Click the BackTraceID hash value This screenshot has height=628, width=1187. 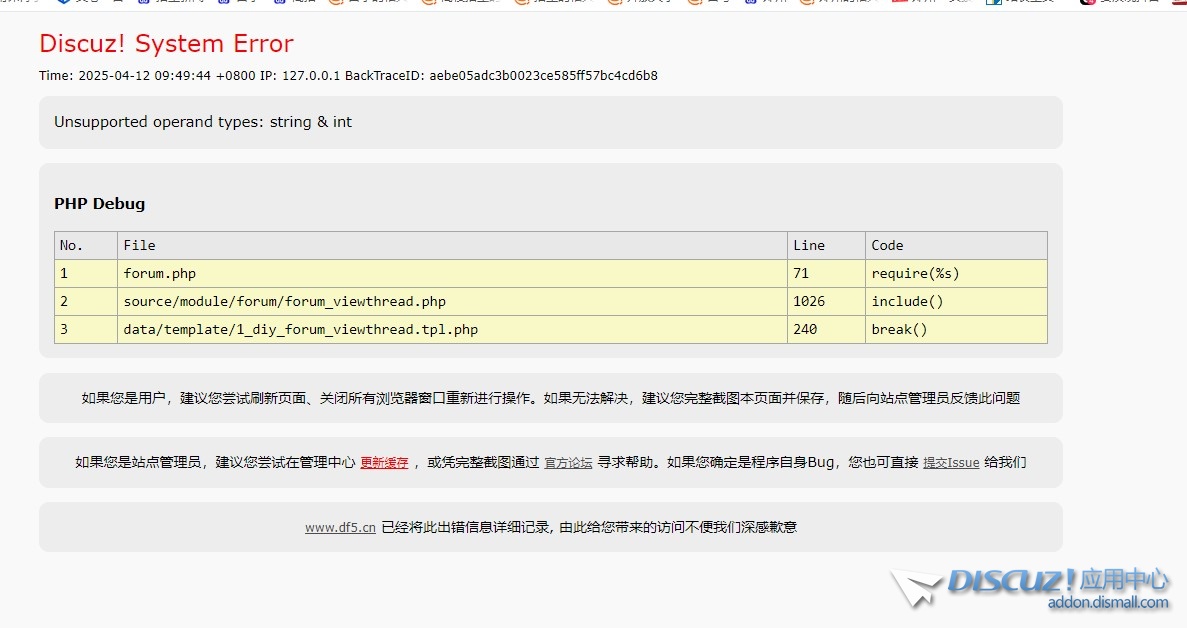543,76
